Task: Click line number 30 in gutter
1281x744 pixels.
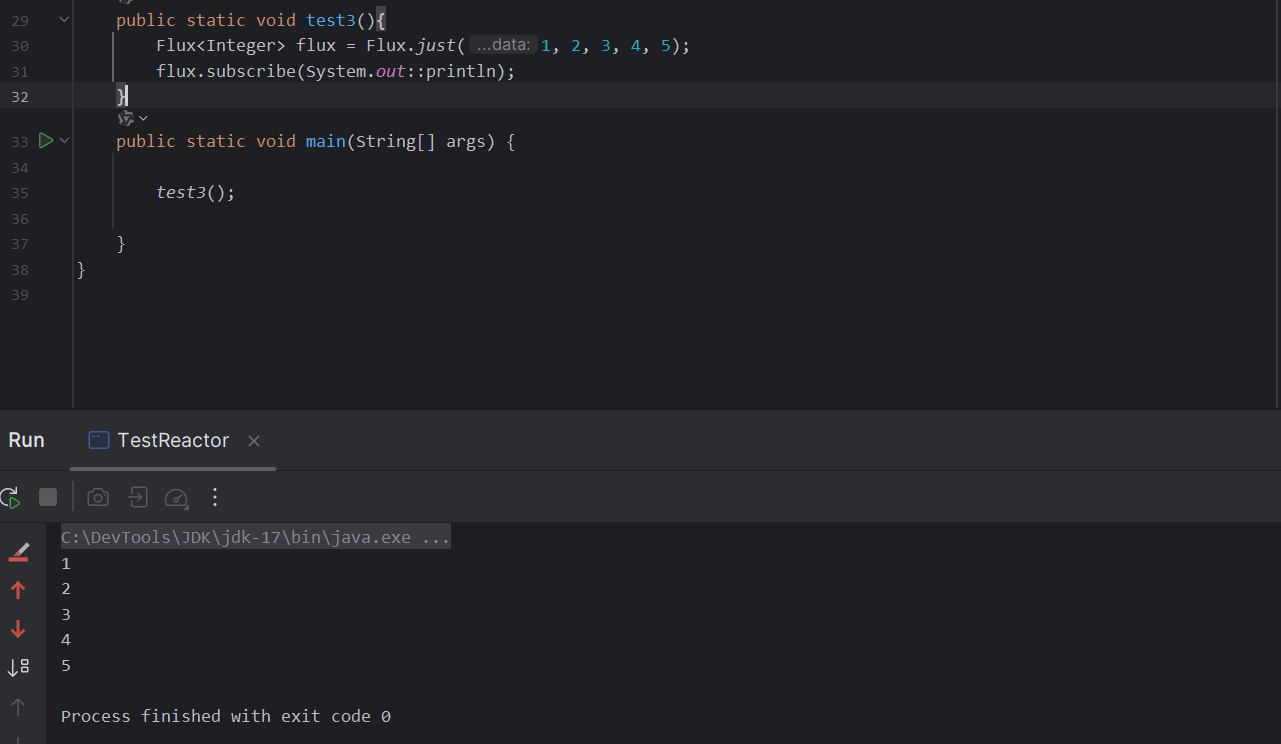Action: click(x=20, y=46)
